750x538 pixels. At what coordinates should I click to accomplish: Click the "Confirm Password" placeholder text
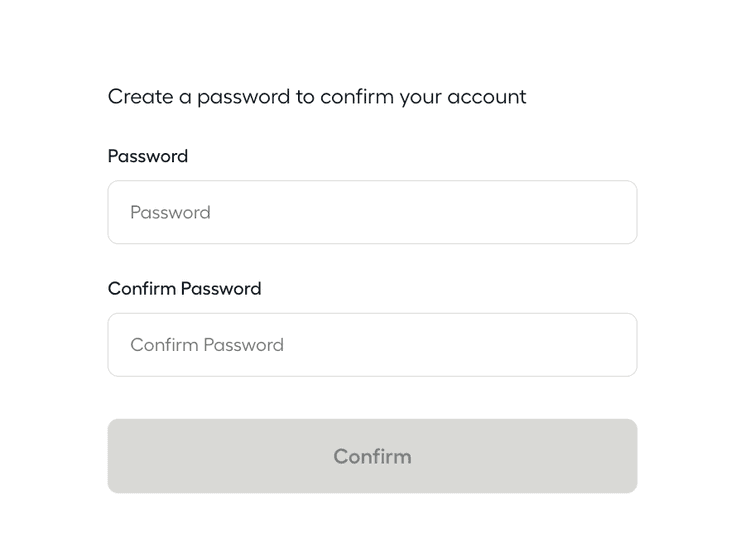coord(207,345)
